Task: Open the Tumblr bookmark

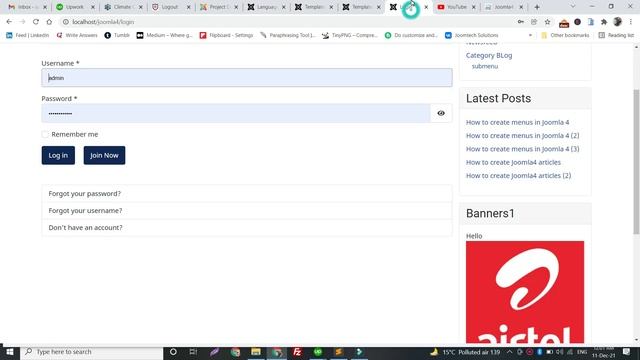Action: point(117,35)
